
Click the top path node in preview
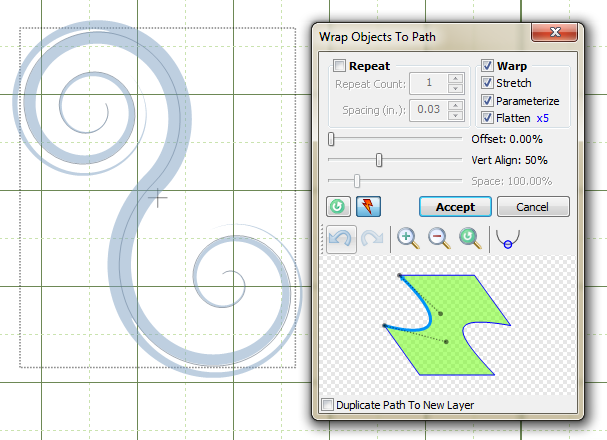click(x=400, y=276)
